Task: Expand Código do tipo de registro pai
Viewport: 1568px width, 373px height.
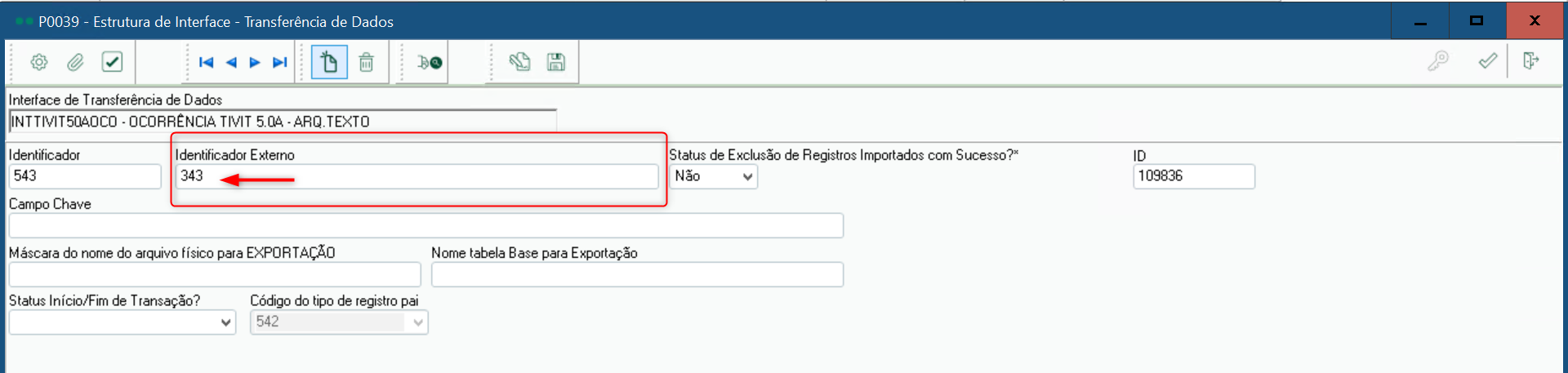Action: click(x=339, y=322)
